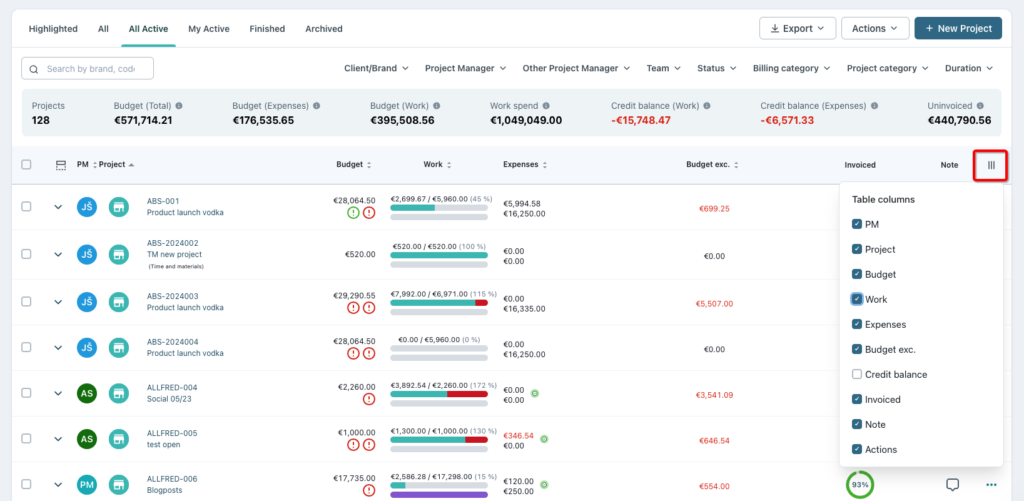Viewport: 1024px width, 501px height.
Task: Click the row-density icon beside PM header
Action: [61, 165]
